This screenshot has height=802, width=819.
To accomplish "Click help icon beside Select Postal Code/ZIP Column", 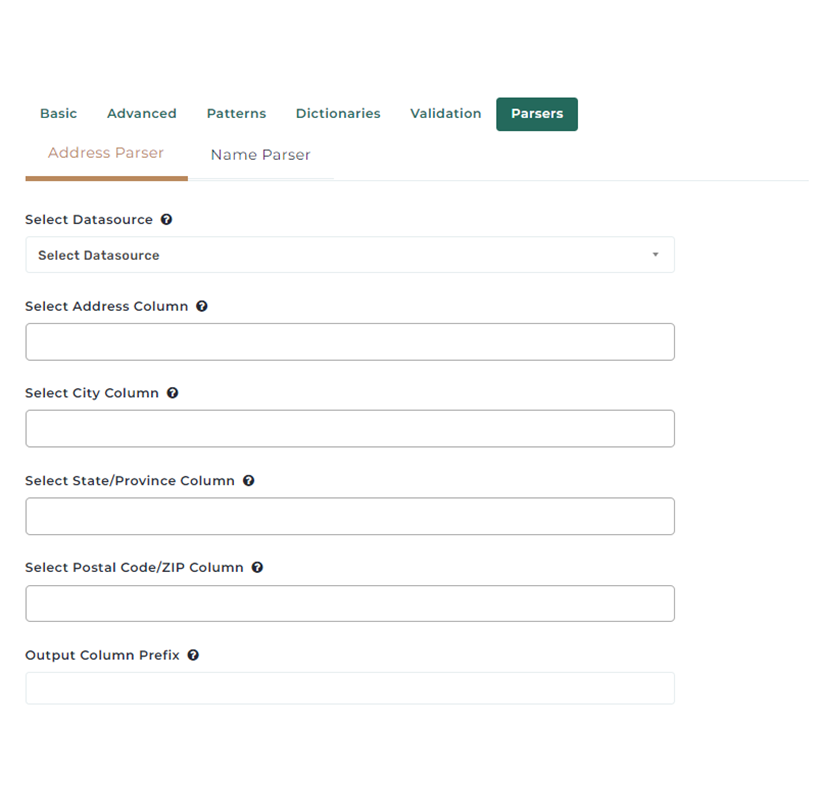I will (x=257, y=568).
